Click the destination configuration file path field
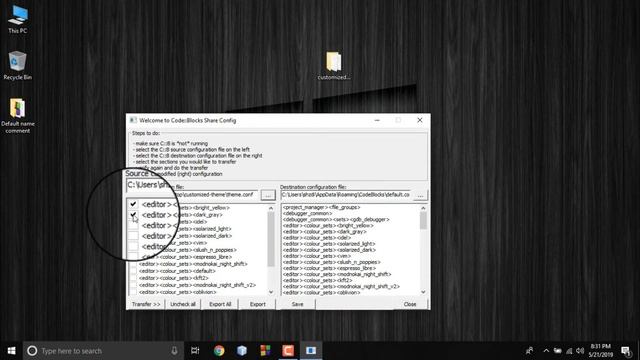The image size is (640, 360). click(346, 195)
